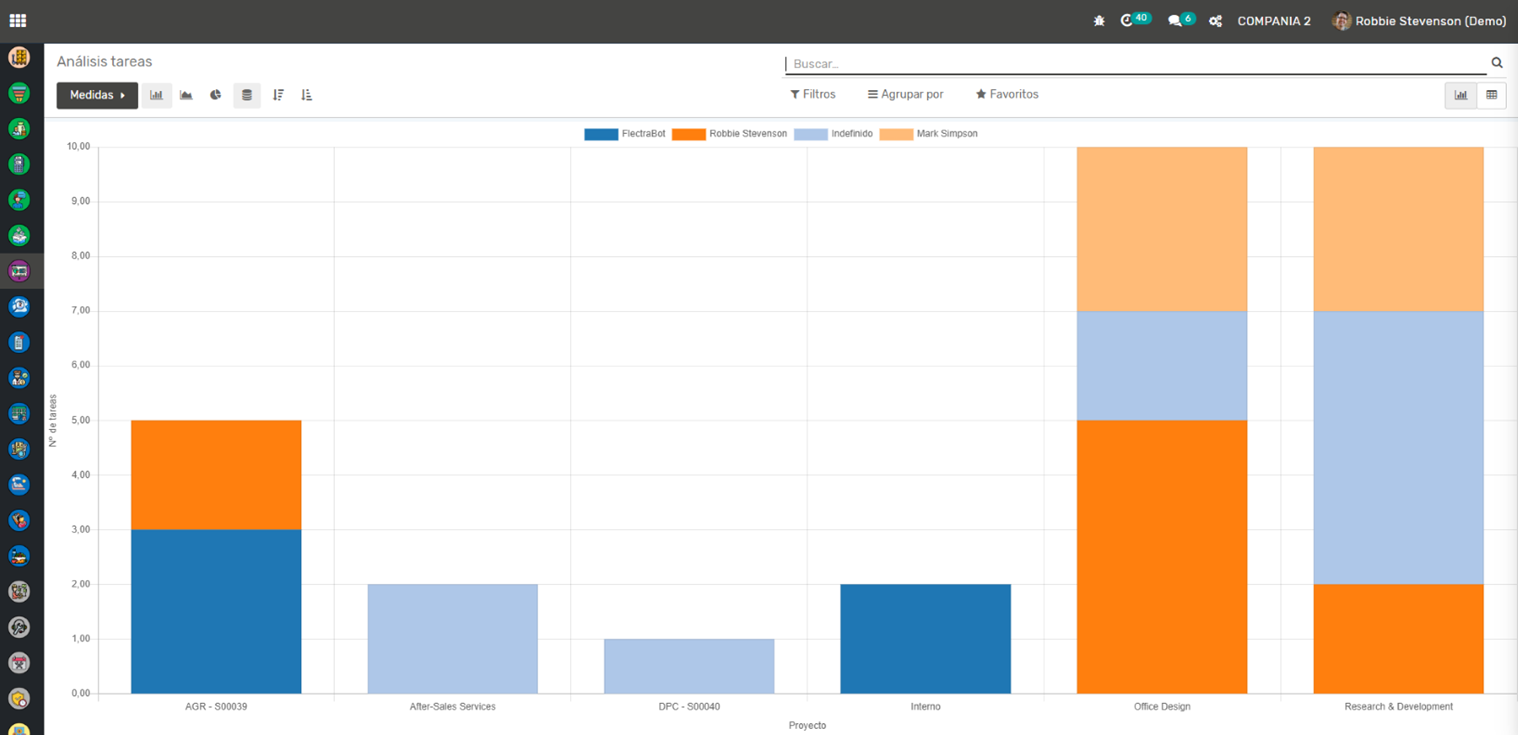
Task: Open Robbie Stevenson user menu
Action: coord(1419,21)
